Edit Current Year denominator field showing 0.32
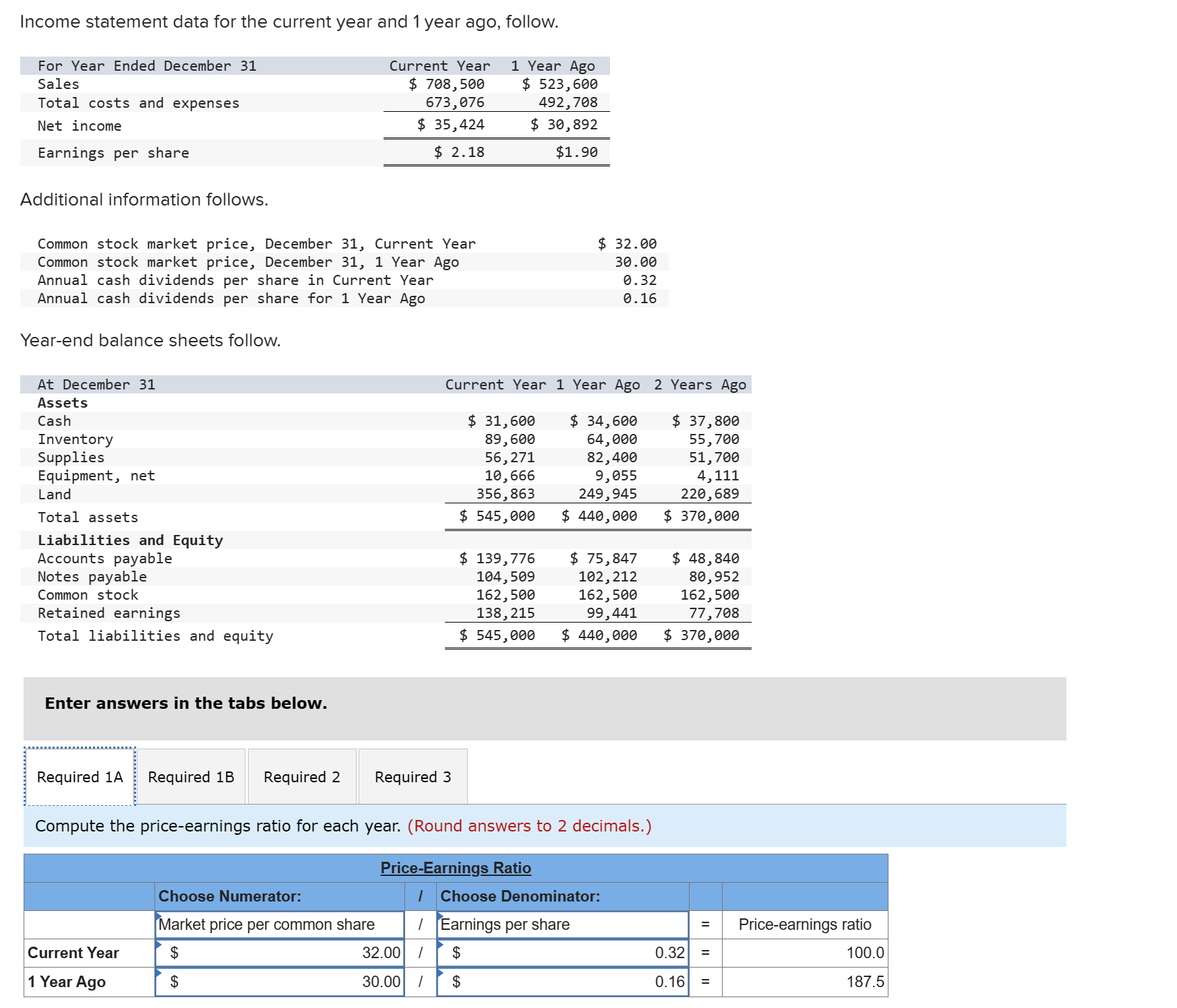 [x=563, y=953]
